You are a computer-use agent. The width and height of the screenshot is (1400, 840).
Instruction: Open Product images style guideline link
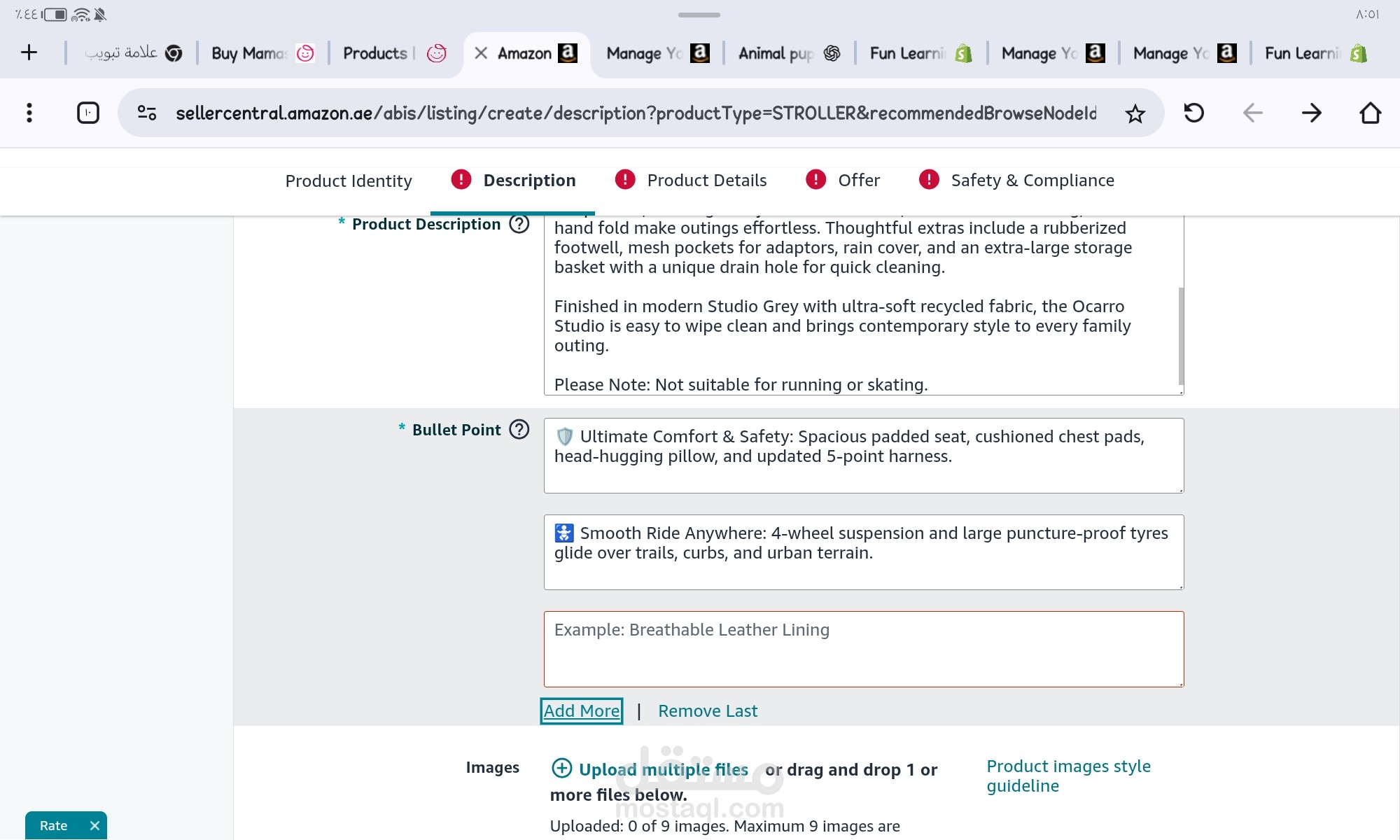tap(1068, 776)
